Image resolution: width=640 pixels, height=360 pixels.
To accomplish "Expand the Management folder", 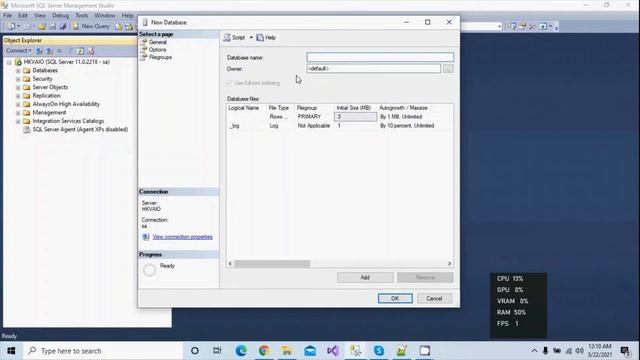I will (x=18, y=113).
